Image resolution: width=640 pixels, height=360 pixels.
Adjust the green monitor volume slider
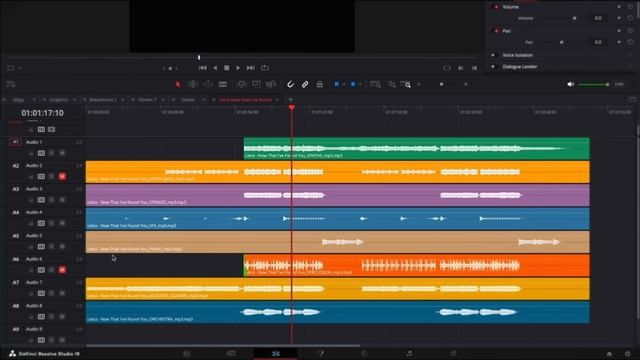coord(594,84)
